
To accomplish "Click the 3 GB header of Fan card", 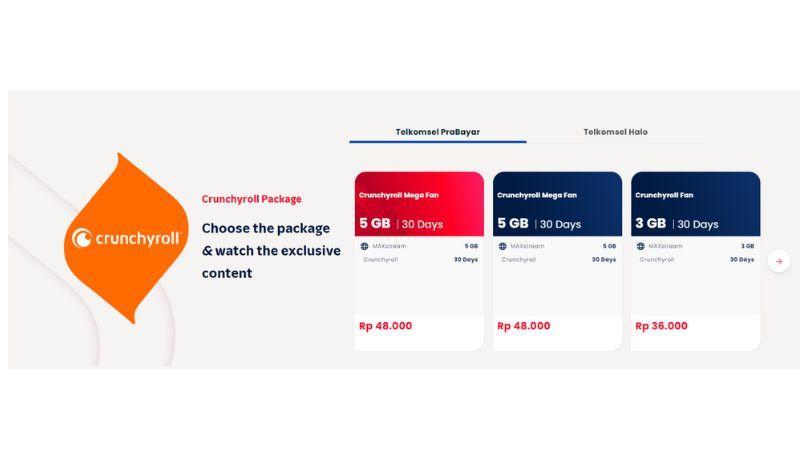I will [651, 223].
